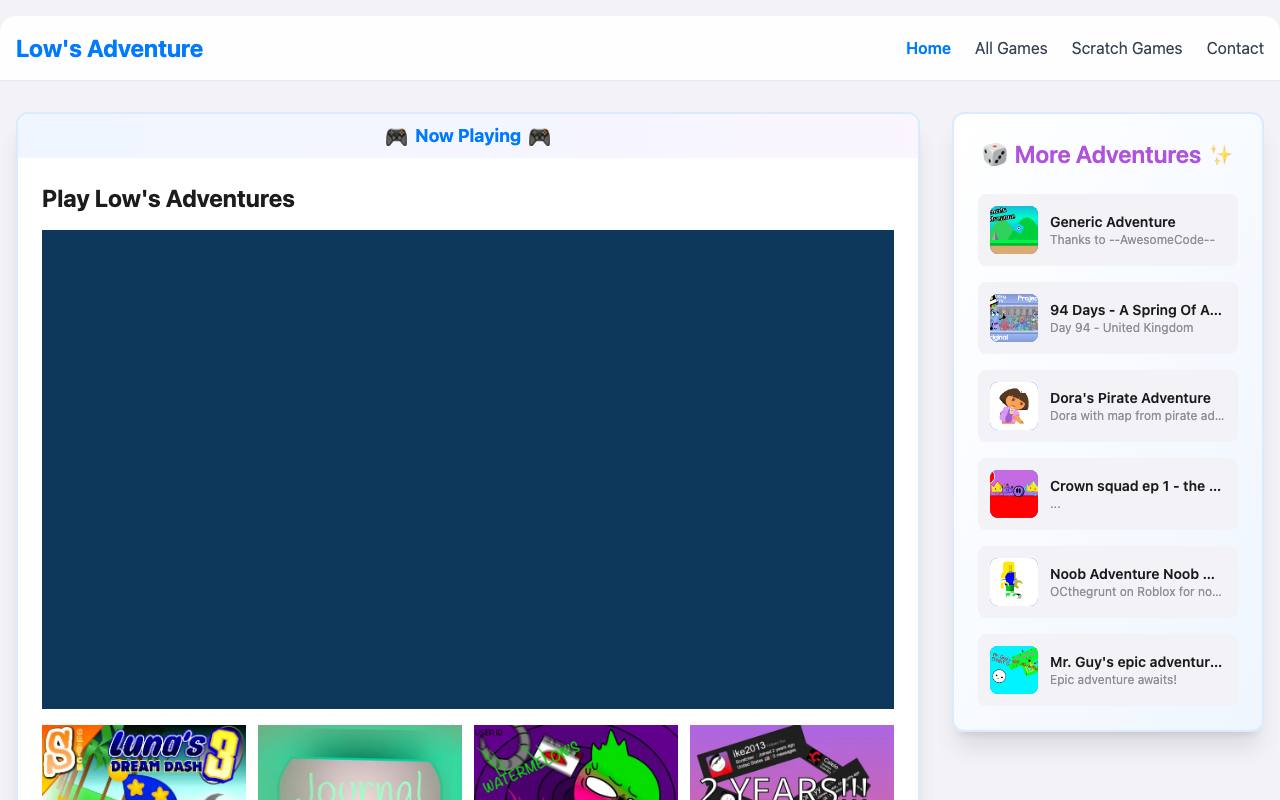Click the 'Epic adventure awaits!' subtitle
Viewport: 1280px width, 800px height.
click(x=1113, y=680)
